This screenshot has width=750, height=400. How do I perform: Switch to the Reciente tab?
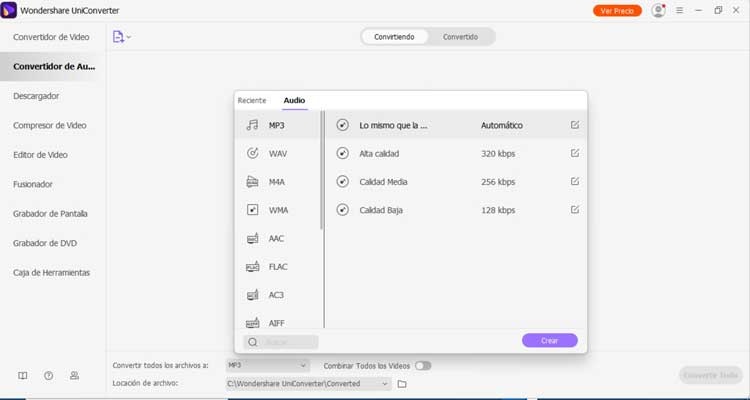click(x=252, y=100)
